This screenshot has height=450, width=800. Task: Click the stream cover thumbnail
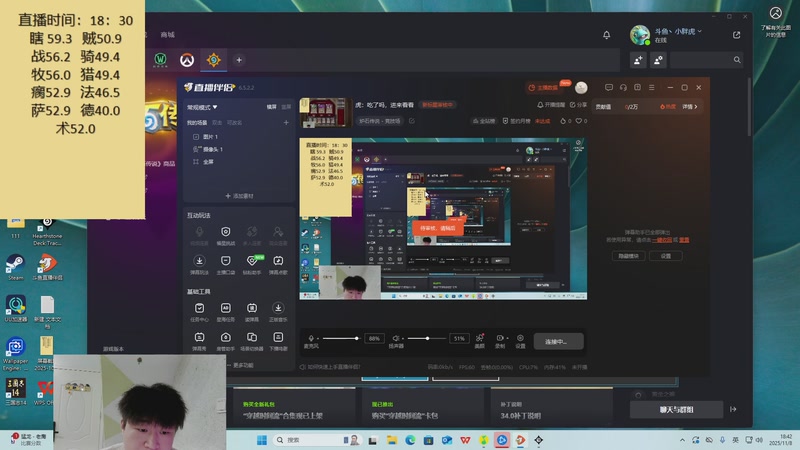point(326,113)
